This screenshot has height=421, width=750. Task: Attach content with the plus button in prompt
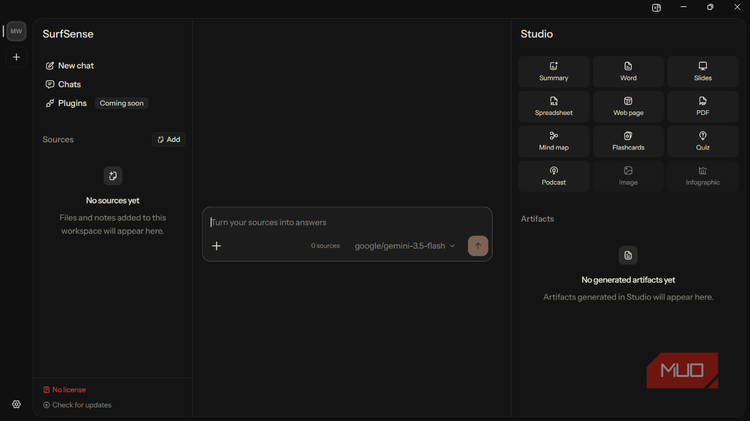pyautogui.click(x=217, y=246)
